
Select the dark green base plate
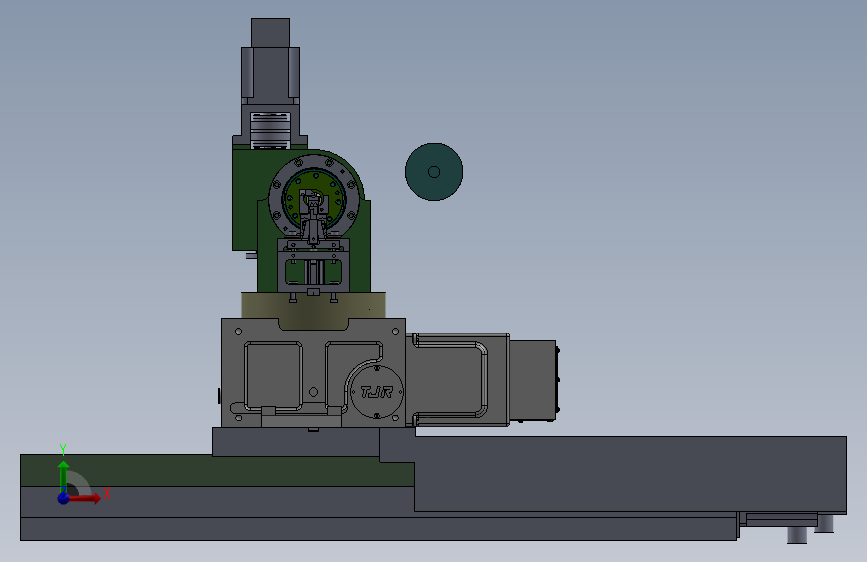click(x=217, y=471)
